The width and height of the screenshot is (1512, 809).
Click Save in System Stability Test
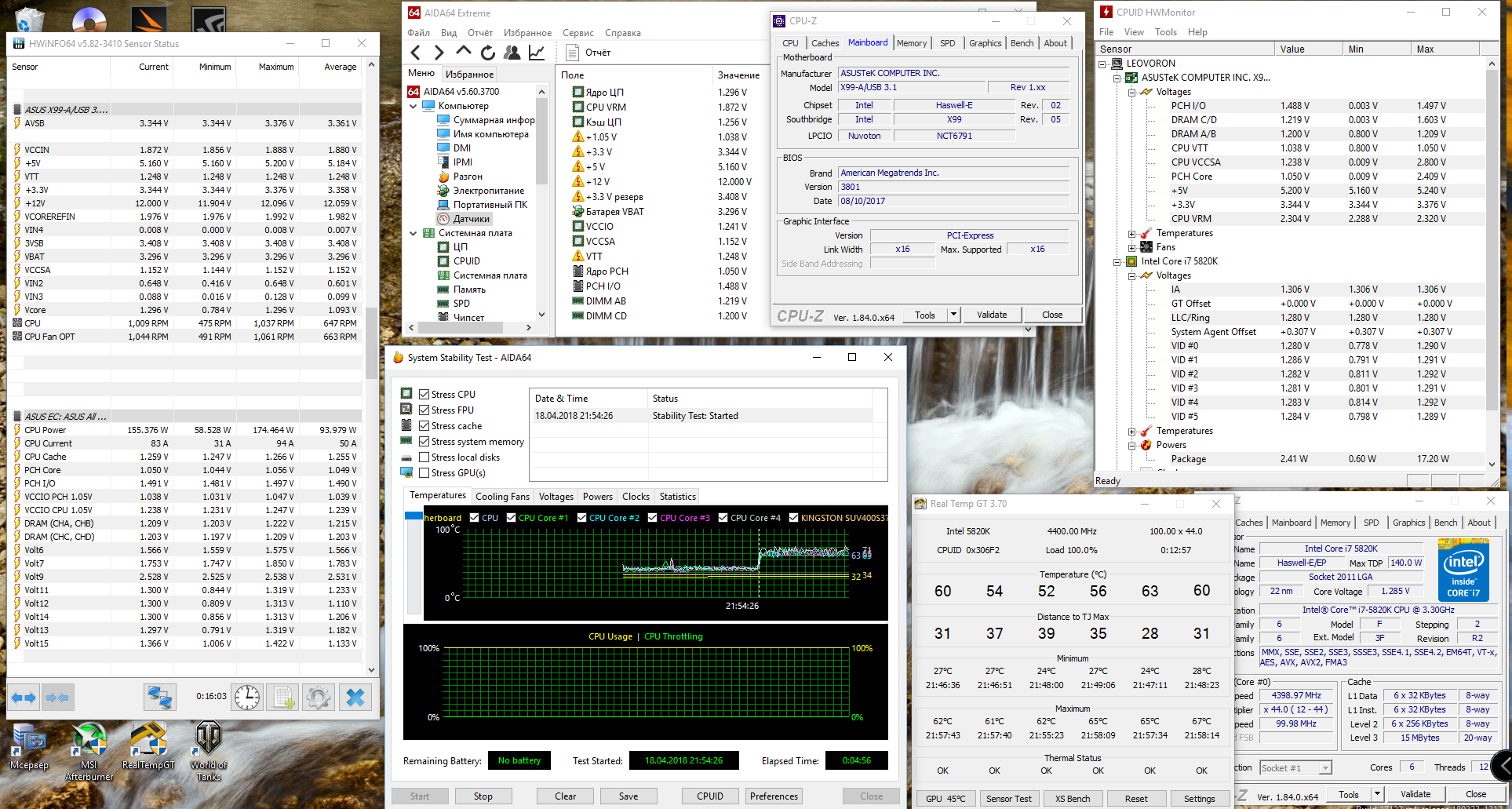[628, 796]
